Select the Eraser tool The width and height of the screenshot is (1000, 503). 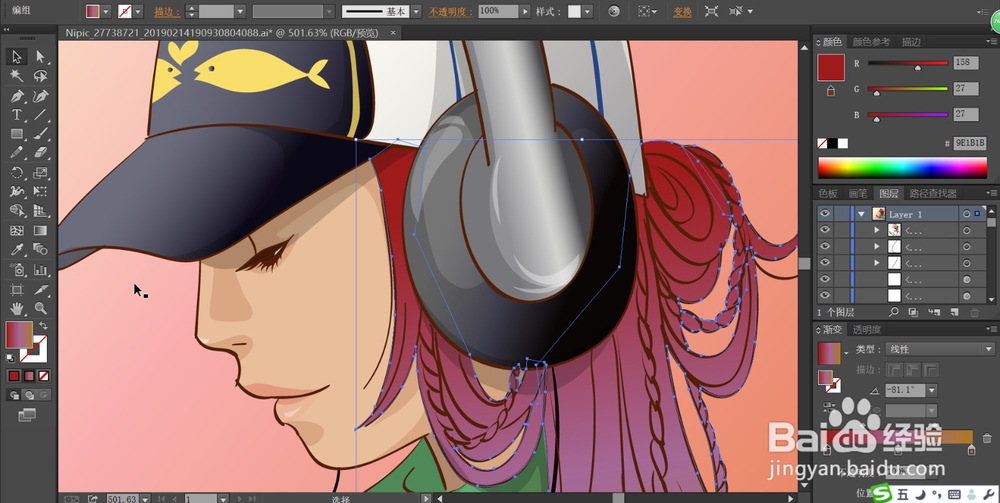click(x=40, y=153)
